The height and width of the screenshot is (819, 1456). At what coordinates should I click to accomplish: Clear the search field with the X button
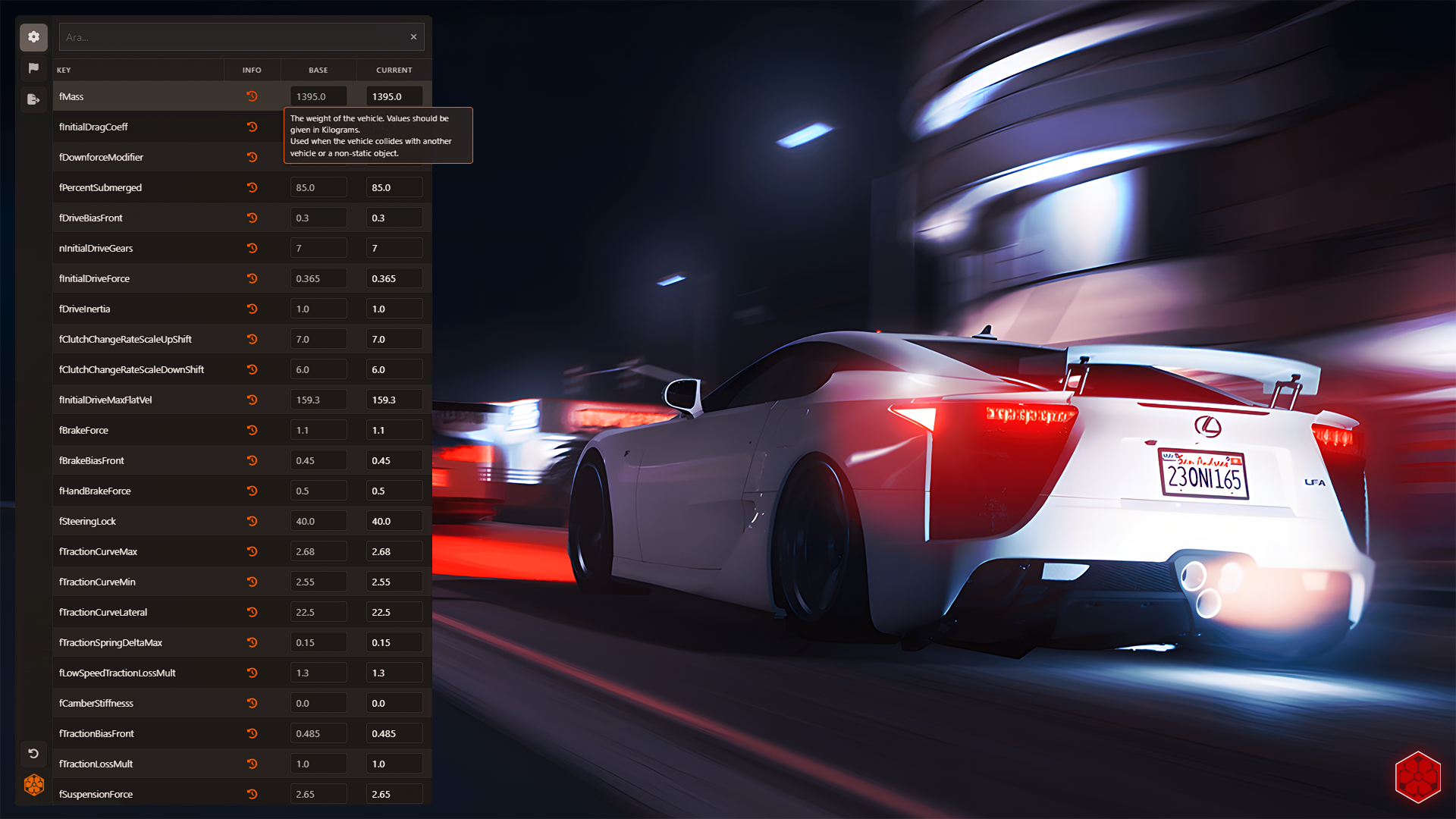[413, 36]
